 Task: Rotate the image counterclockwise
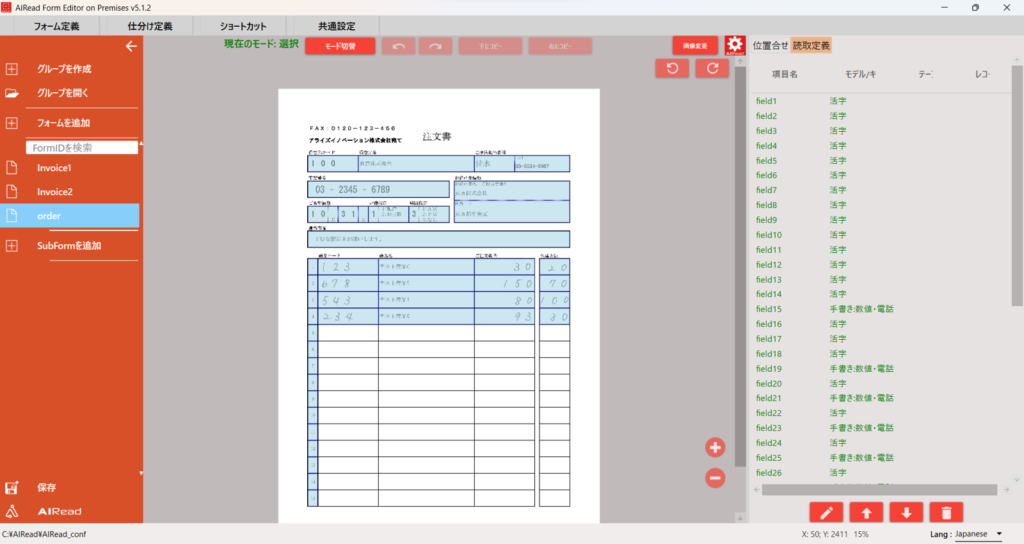(x=672, y=68)
